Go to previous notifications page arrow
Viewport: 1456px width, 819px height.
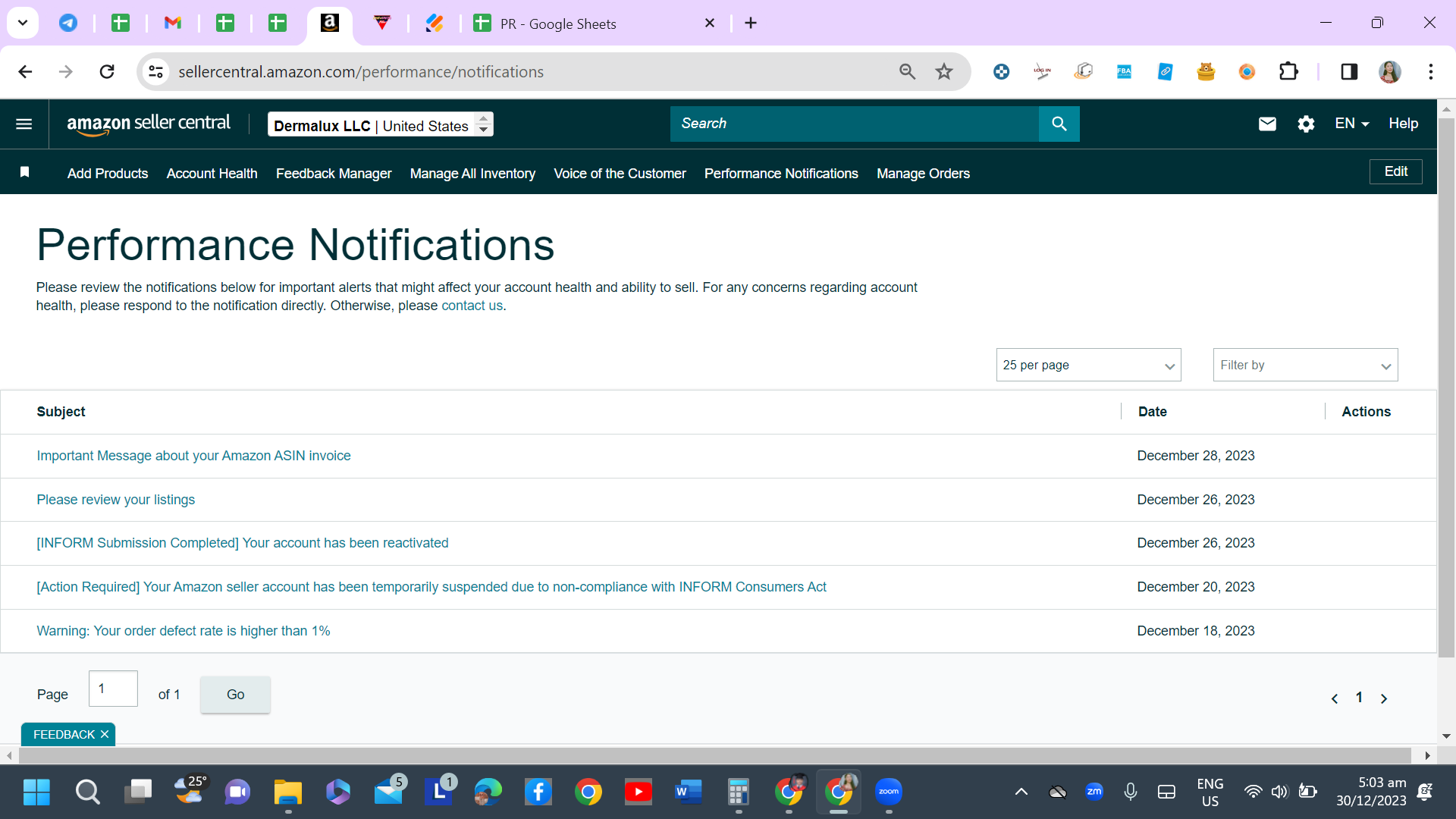tap(1335, 698)
